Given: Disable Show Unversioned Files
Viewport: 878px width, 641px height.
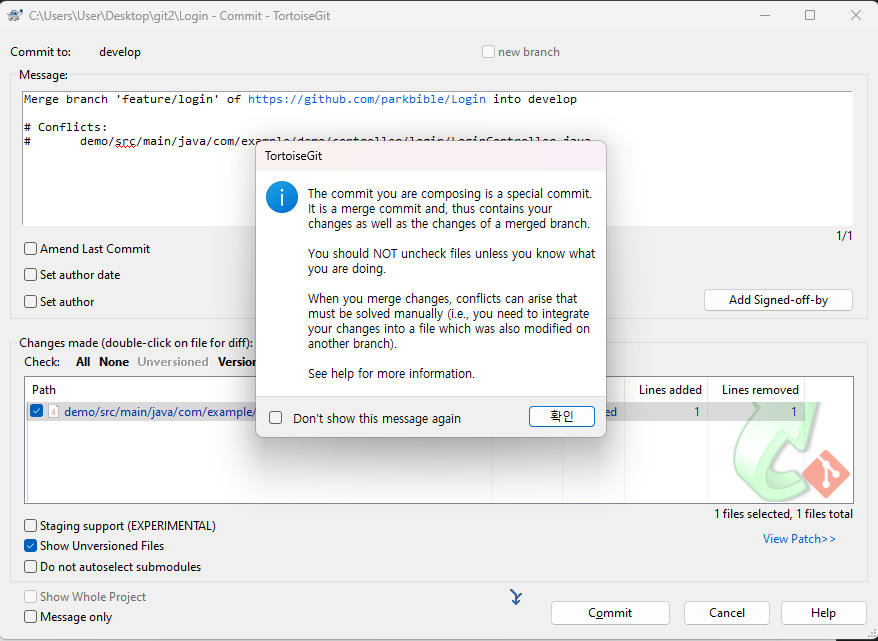Looking at the screenshot, I should [x=30, y=546].
